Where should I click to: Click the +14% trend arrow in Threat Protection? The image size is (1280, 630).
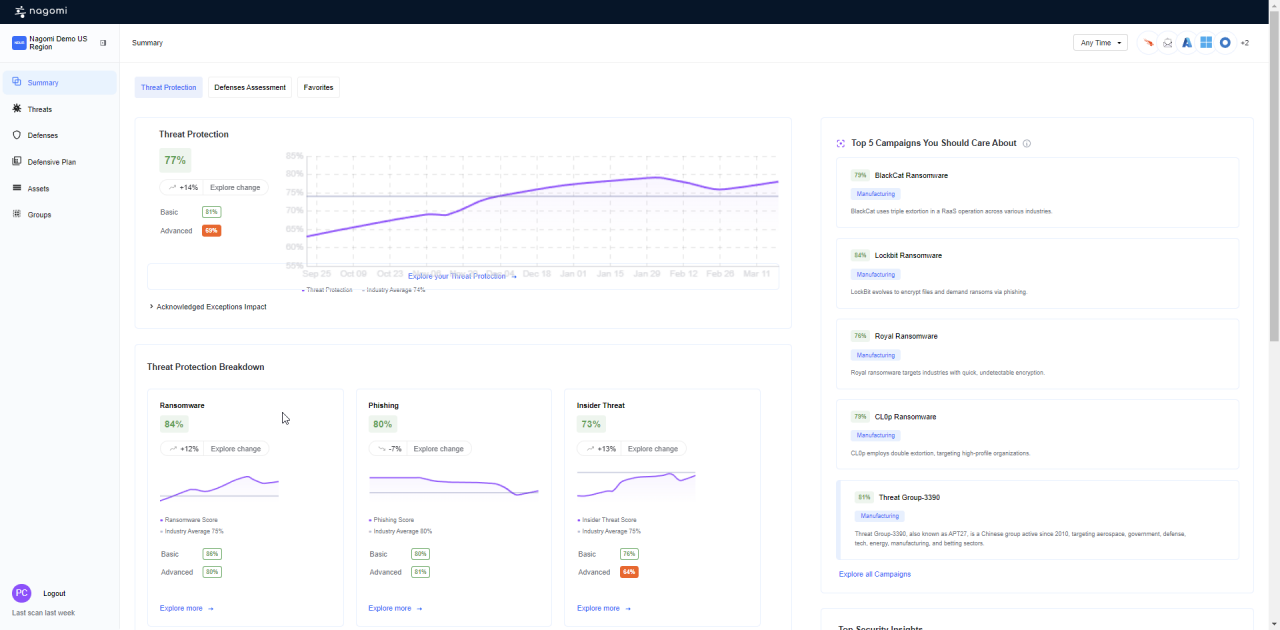click(172, 187)
